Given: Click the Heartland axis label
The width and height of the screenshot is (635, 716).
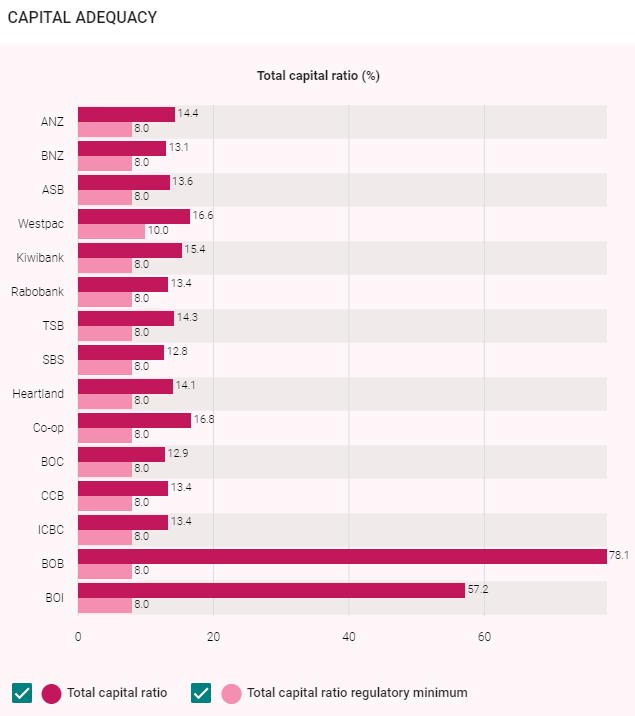Looking at the screenshot, I should tap(38, 394).
